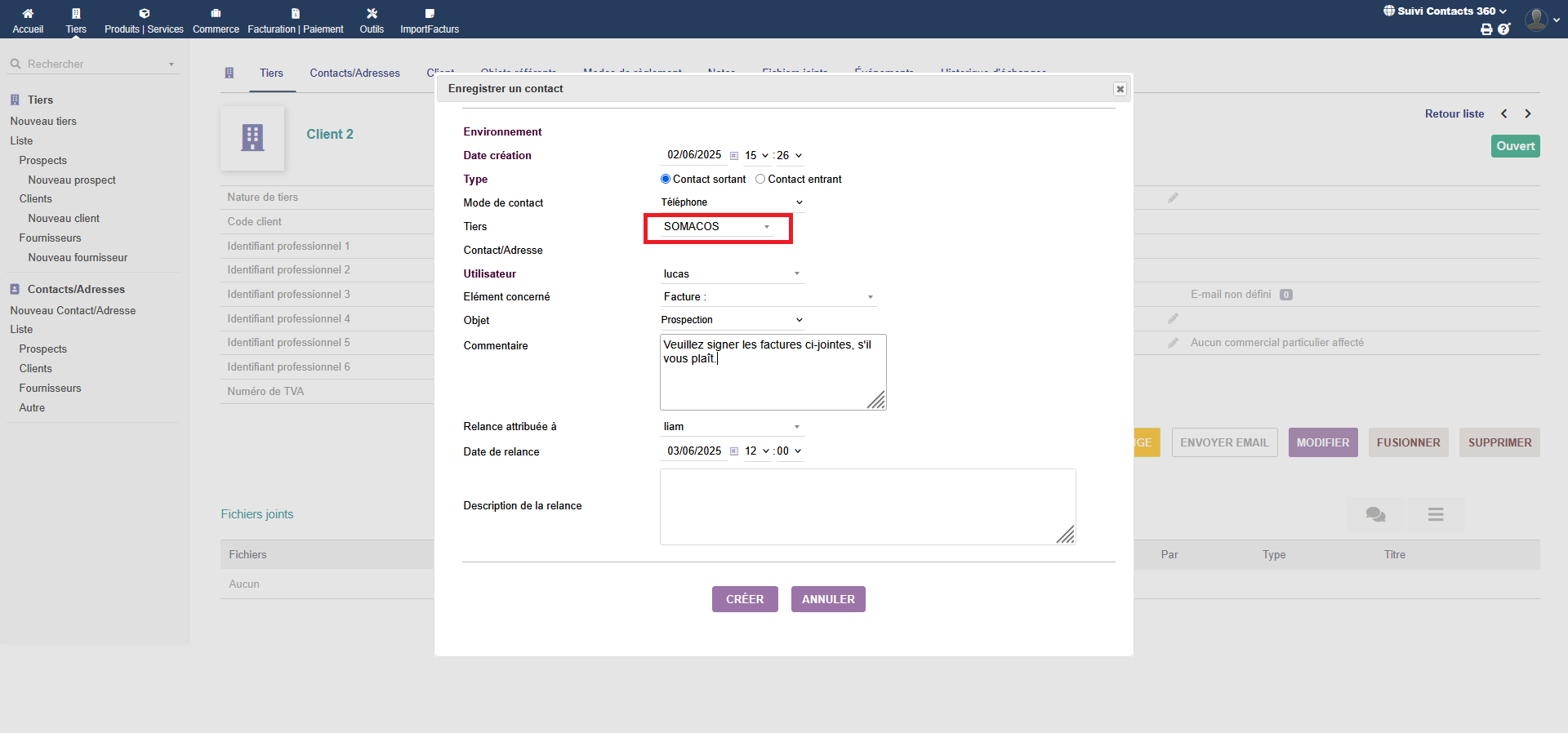Open calendar picker beside Date de relance
Screen dimensions: 1568x733
(734, 451)
